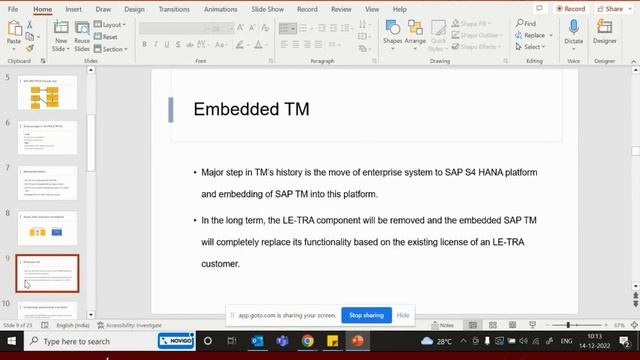This screenshot has height=360, width=640.
Task: Switch to the Insert tab
Action: [x=73, y=9]
